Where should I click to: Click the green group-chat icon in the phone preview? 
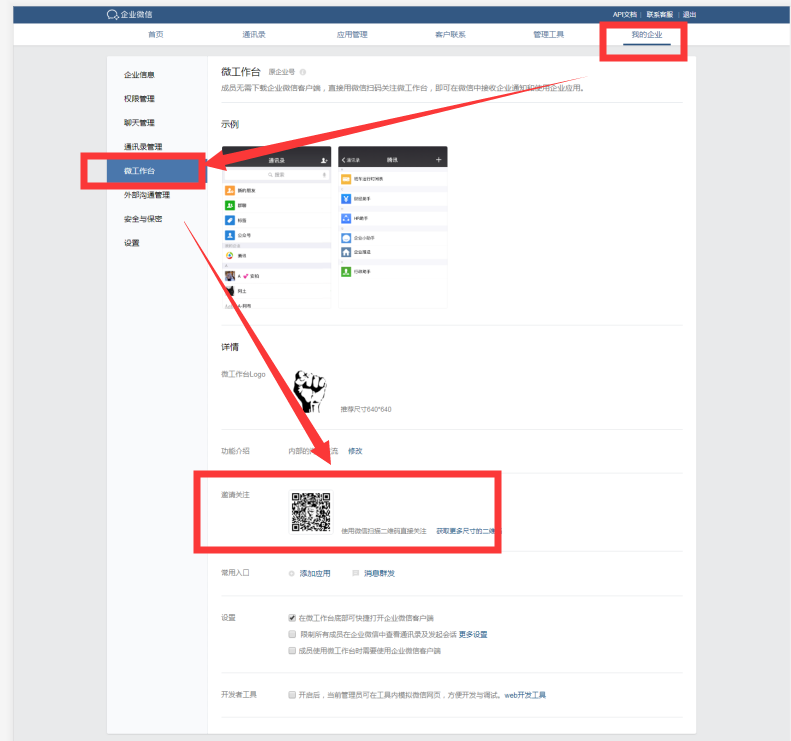click(x=230, y=205)
